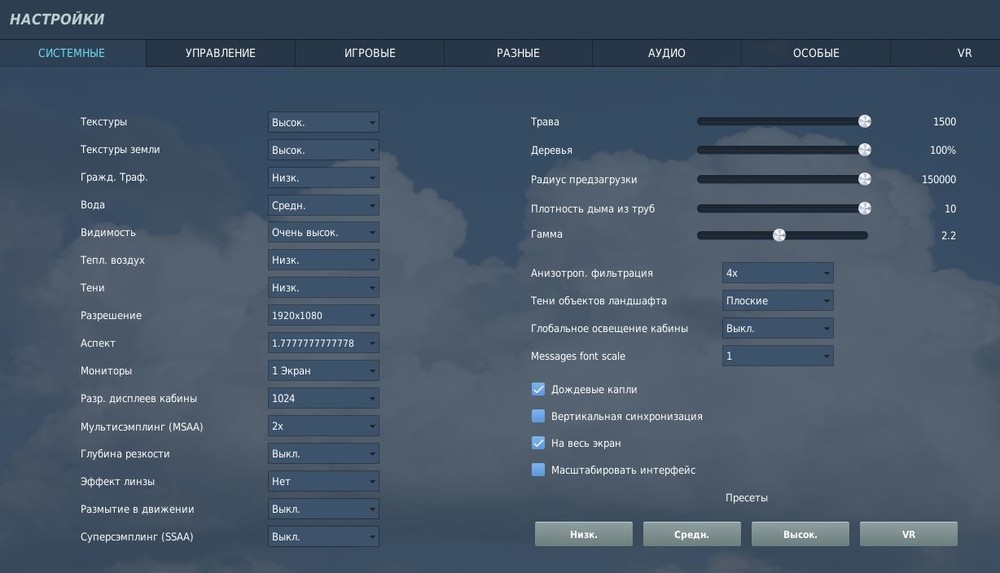Screen dimensions: 1000x573
Task: Switch to the УПРАВЛЕНИЕ tab
Action: point(221,53)
